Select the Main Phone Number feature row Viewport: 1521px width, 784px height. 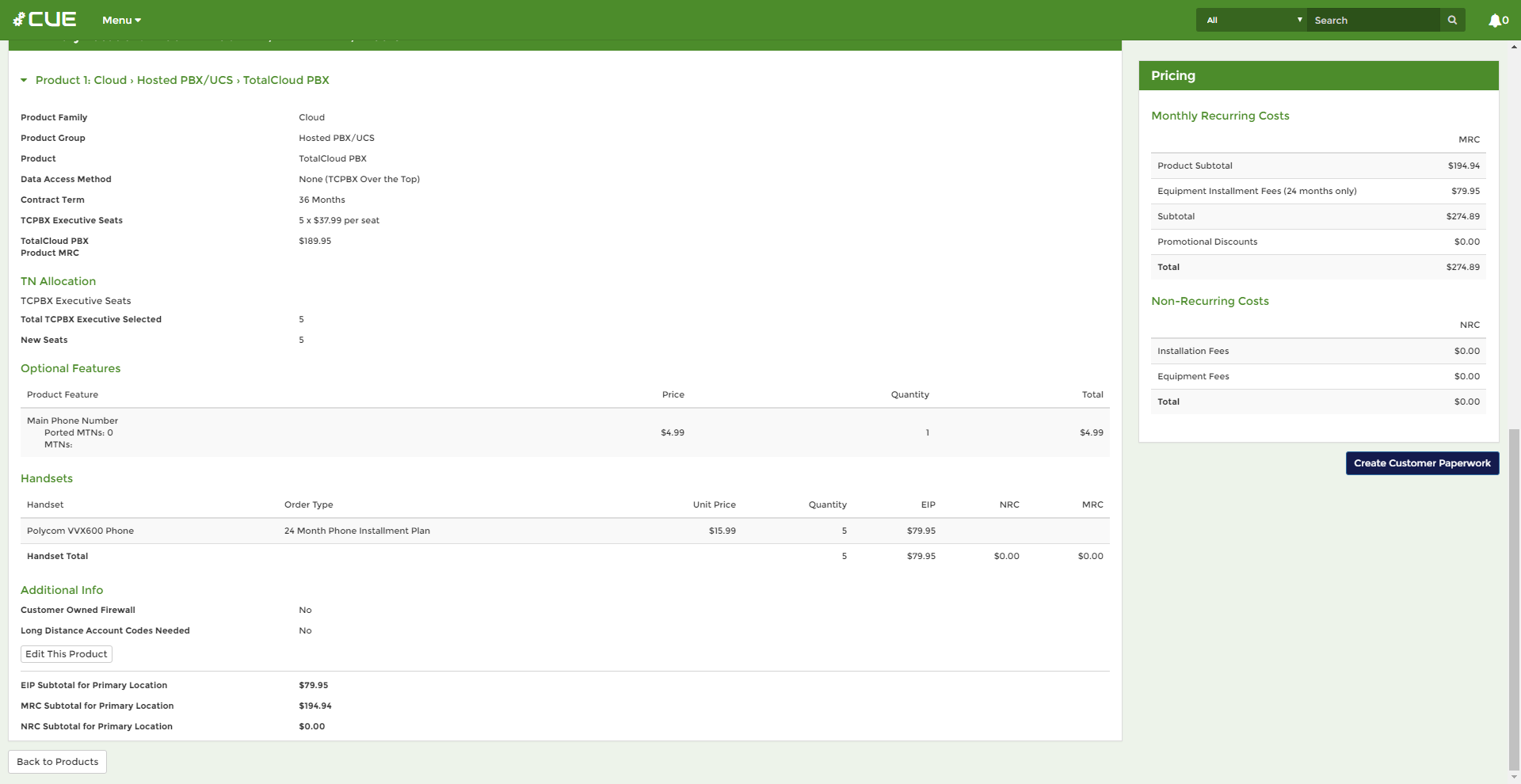[72, 421]
